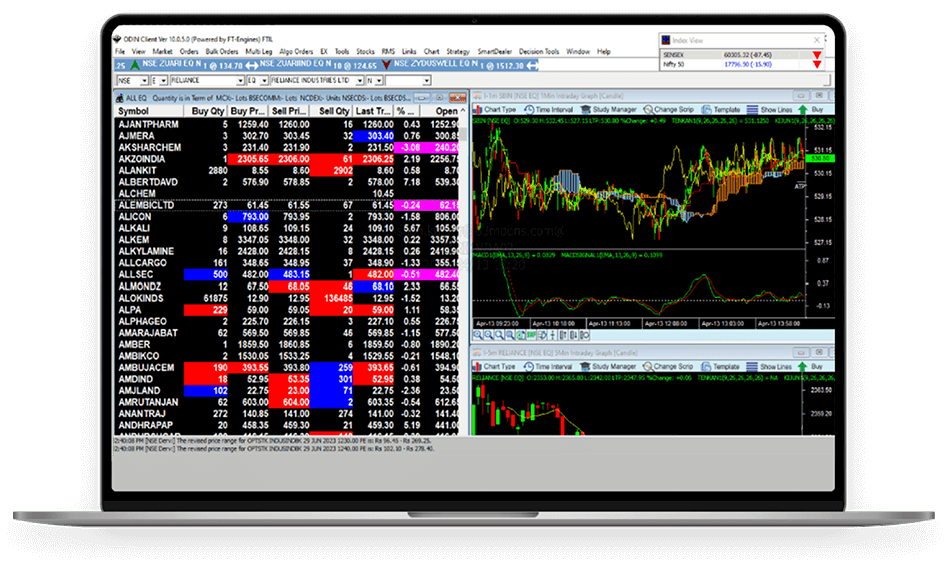Open the N dropdown in scrip bar
The height and width of the screenshot is (562, 948).
click(379, 80)
